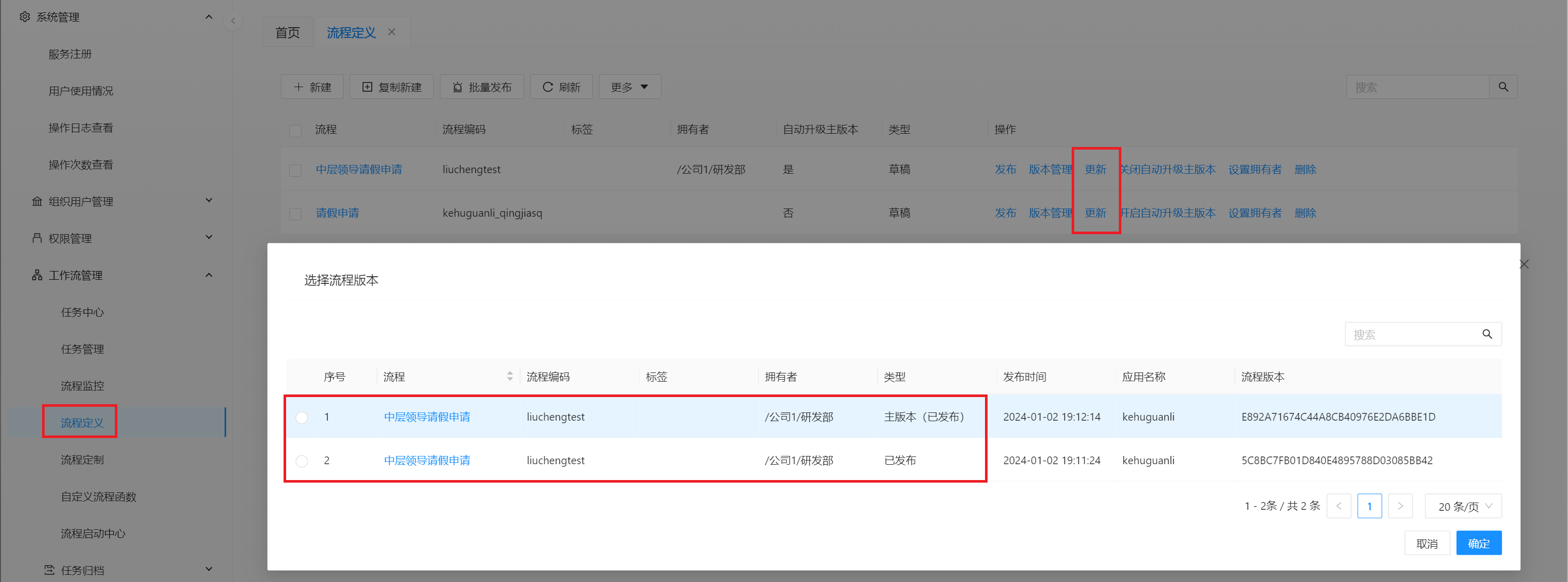Click 删除 for the 中层领导请假申请 row
The image size is (1568, 582).
[x=1305, y=169]
